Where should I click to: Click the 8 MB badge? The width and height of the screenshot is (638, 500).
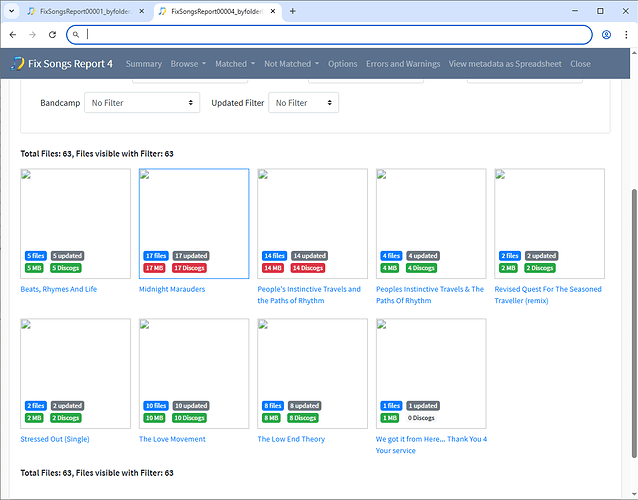click(x=271, y=418)
